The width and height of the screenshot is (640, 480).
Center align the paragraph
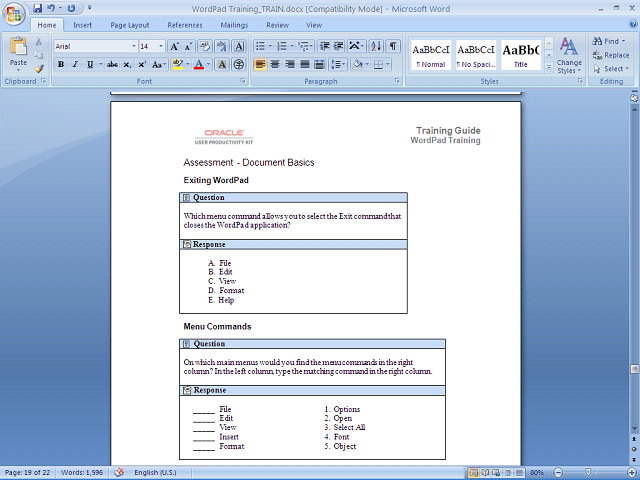(275, 64)
